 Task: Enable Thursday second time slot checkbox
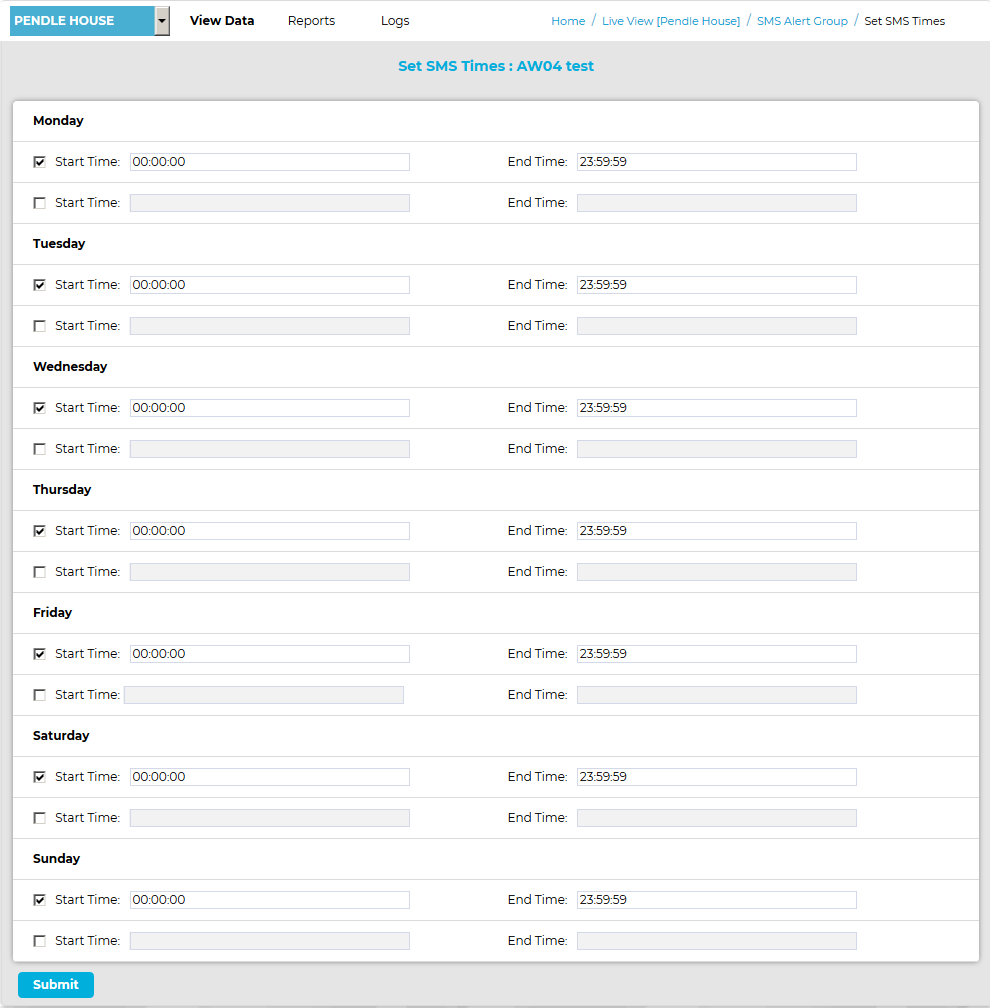coord(40,572)
